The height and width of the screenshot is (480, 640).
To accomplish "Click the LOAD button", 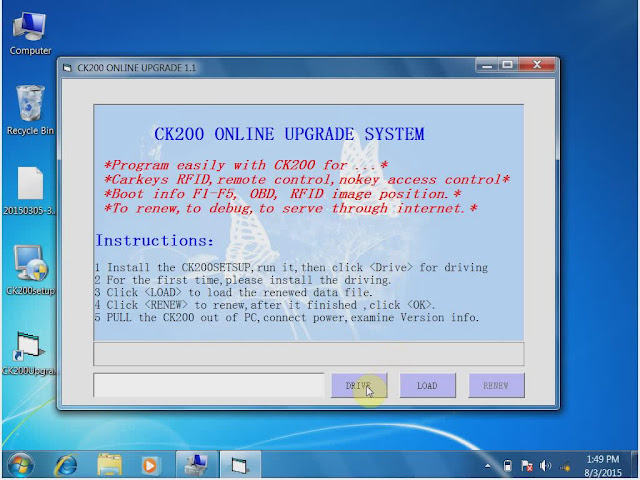I will coord(427,385).
